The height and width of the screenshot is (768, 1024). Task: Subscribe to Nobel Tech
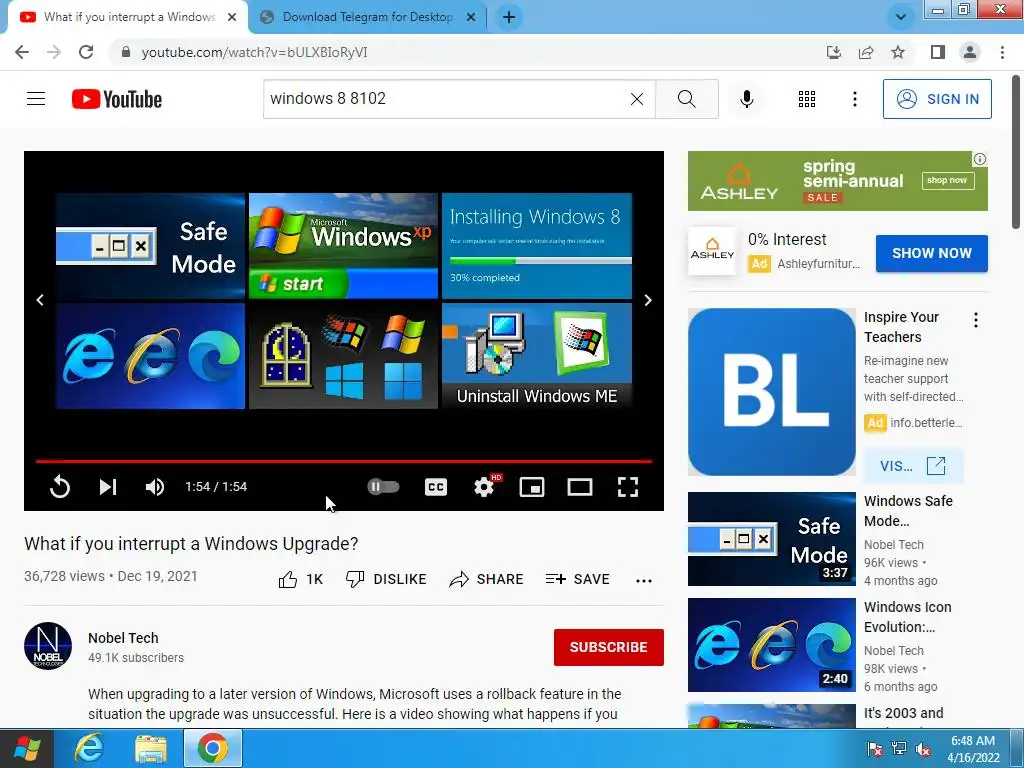click(x=609, y=647)
